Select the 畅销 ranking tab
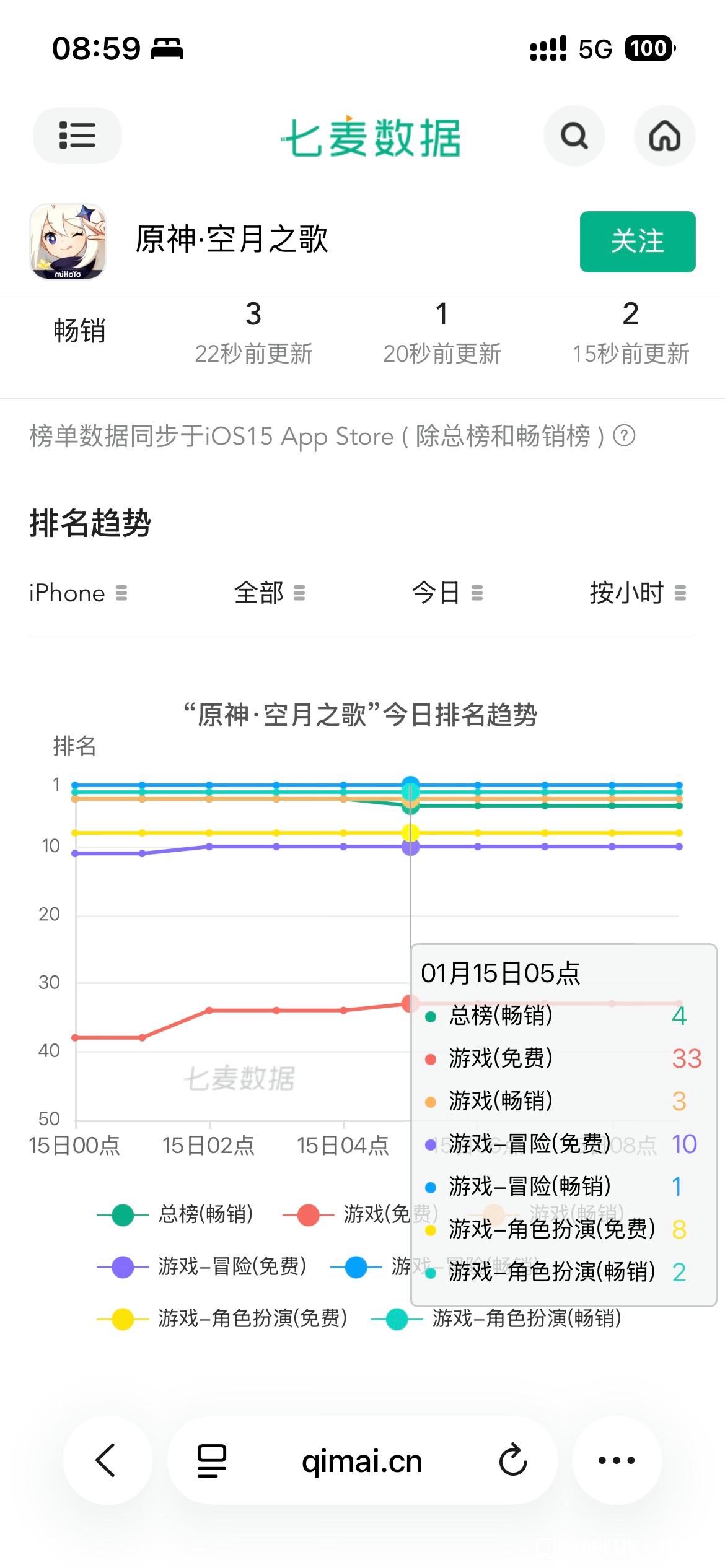Screen dimensions: 725x1568 pyautogui.click(x=79, y=331)
